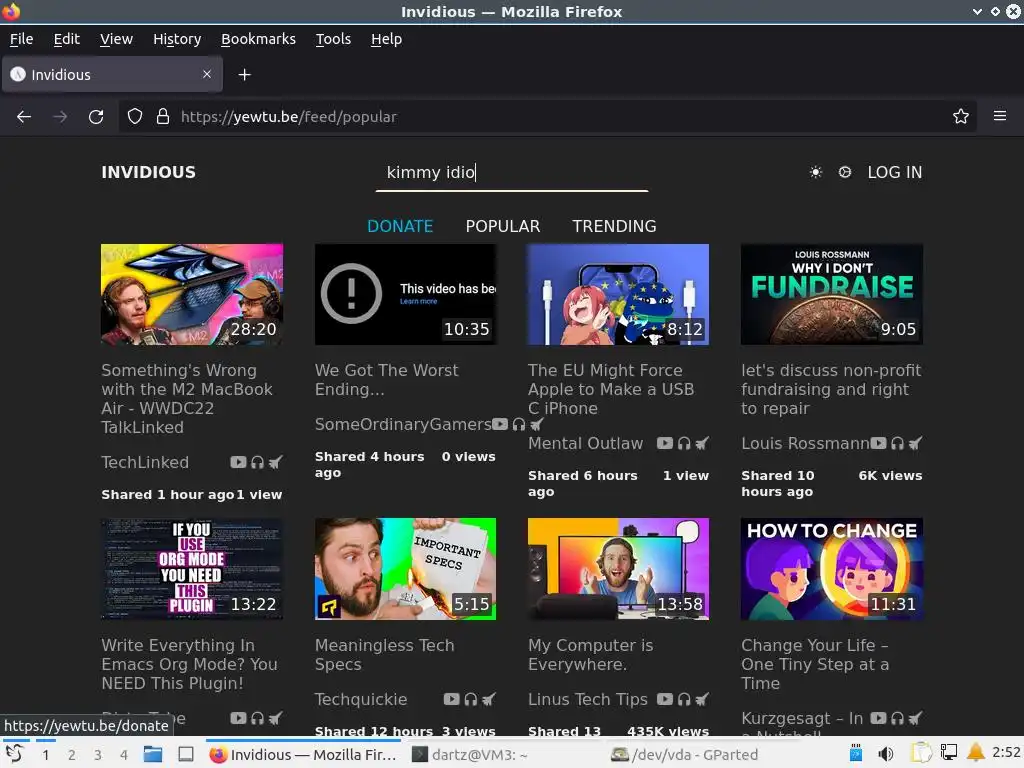Watch Linus Tech Tips video on YouTube icon
The height and width of the screenshot is (768, 1024).
click(x=665, y=699)
